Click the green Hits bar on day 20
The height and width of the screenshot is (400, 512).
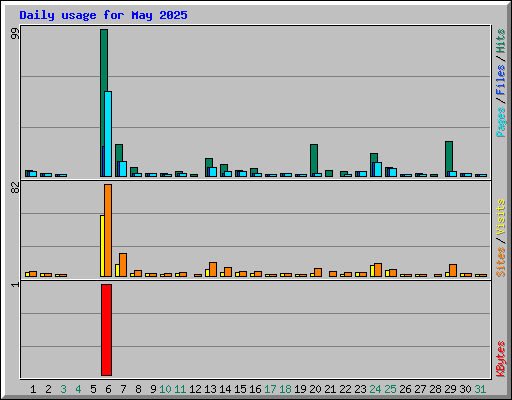(x=314, y=159)
